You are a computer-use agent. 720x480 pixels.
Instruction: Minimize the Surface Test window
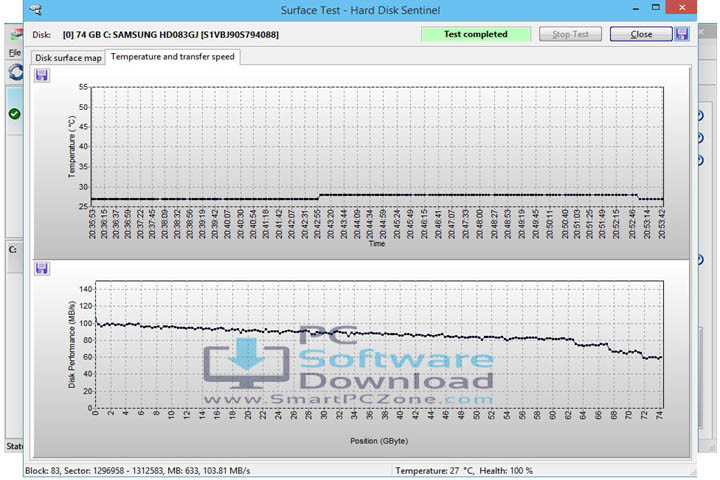tap(636, 8)
